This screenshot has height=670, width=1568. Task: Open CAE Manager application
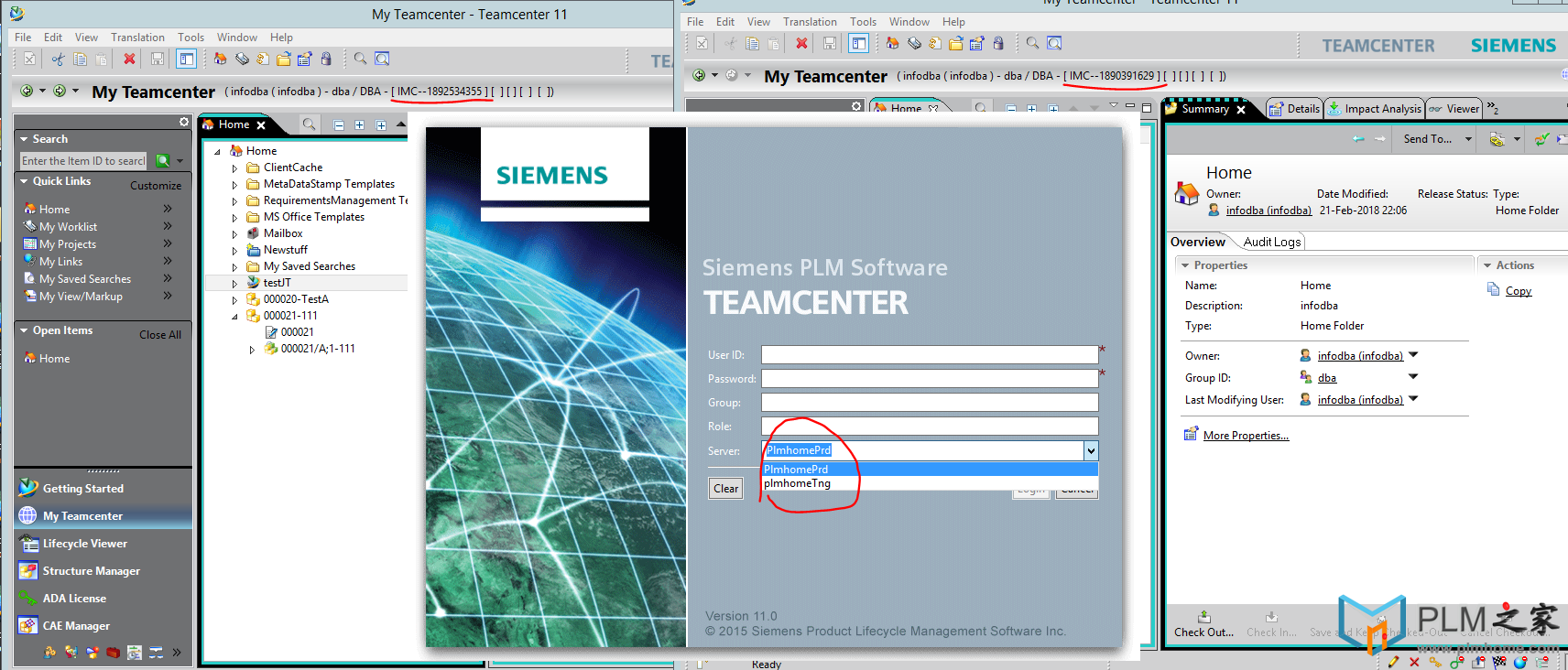coord(76,626)
